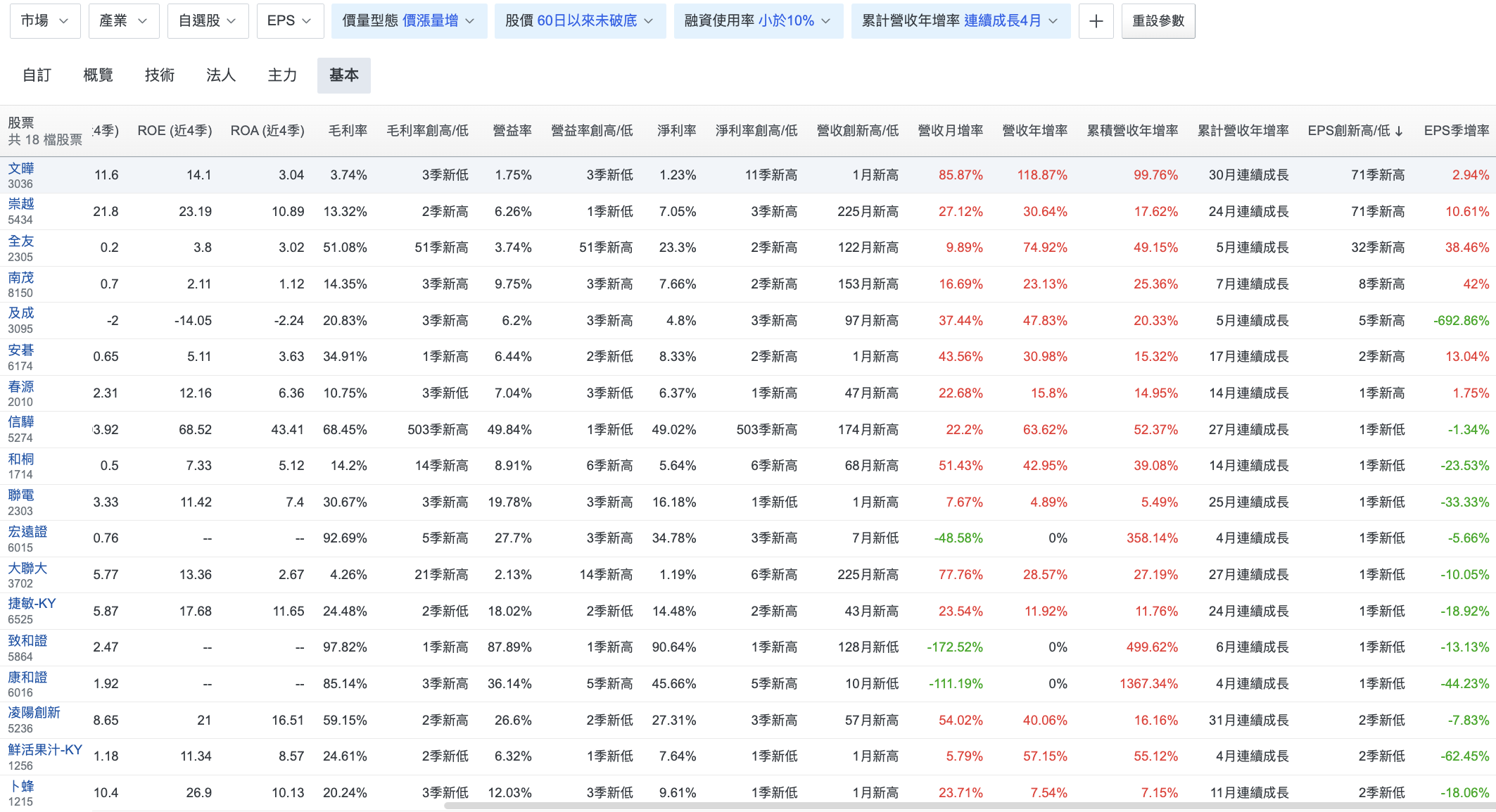Switch to the 技術 tab

click(160, 75)
